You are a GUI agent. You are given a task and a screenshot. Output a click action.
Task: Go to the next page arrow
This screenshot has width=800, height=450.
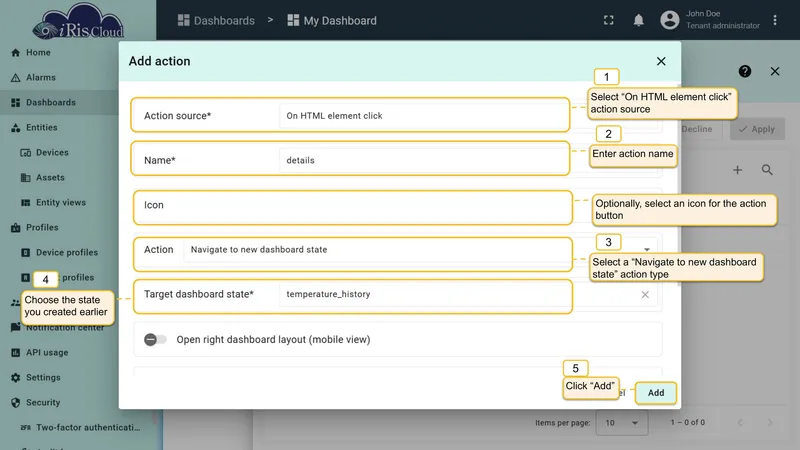pyautogui.click(x=770, y=422)
